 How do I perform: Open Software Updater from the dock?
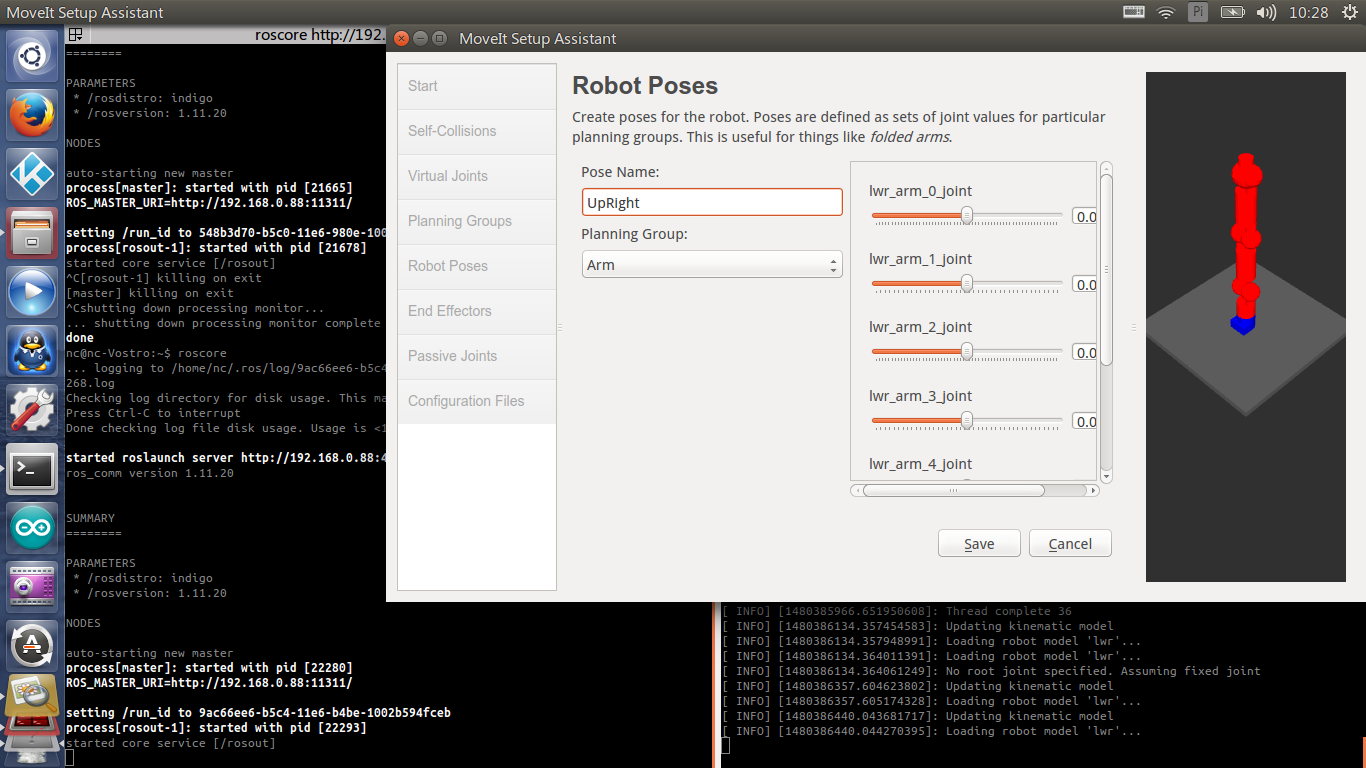(33, 646)
